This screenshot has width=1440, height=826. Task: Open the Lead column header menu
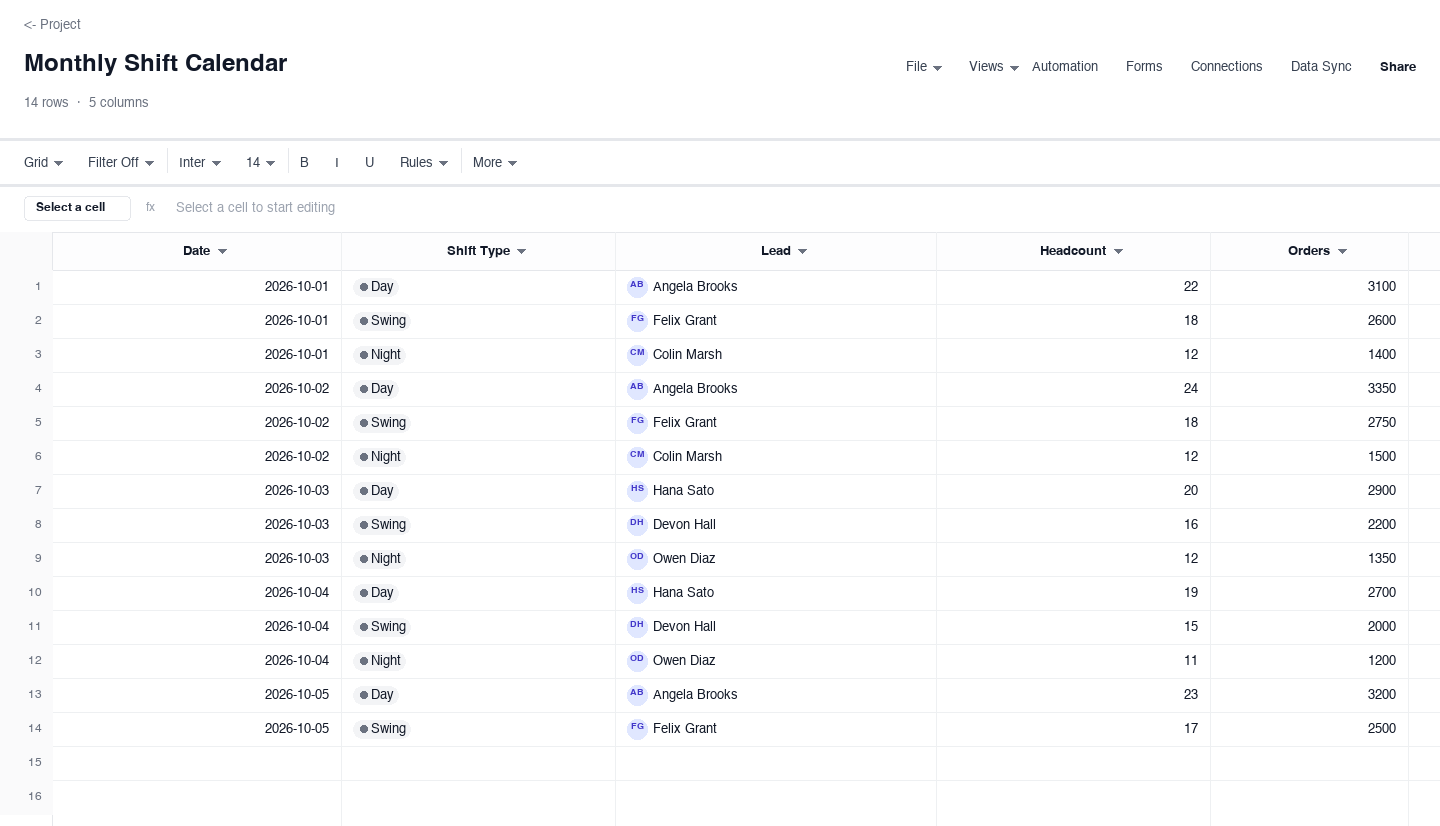[802, 251]
